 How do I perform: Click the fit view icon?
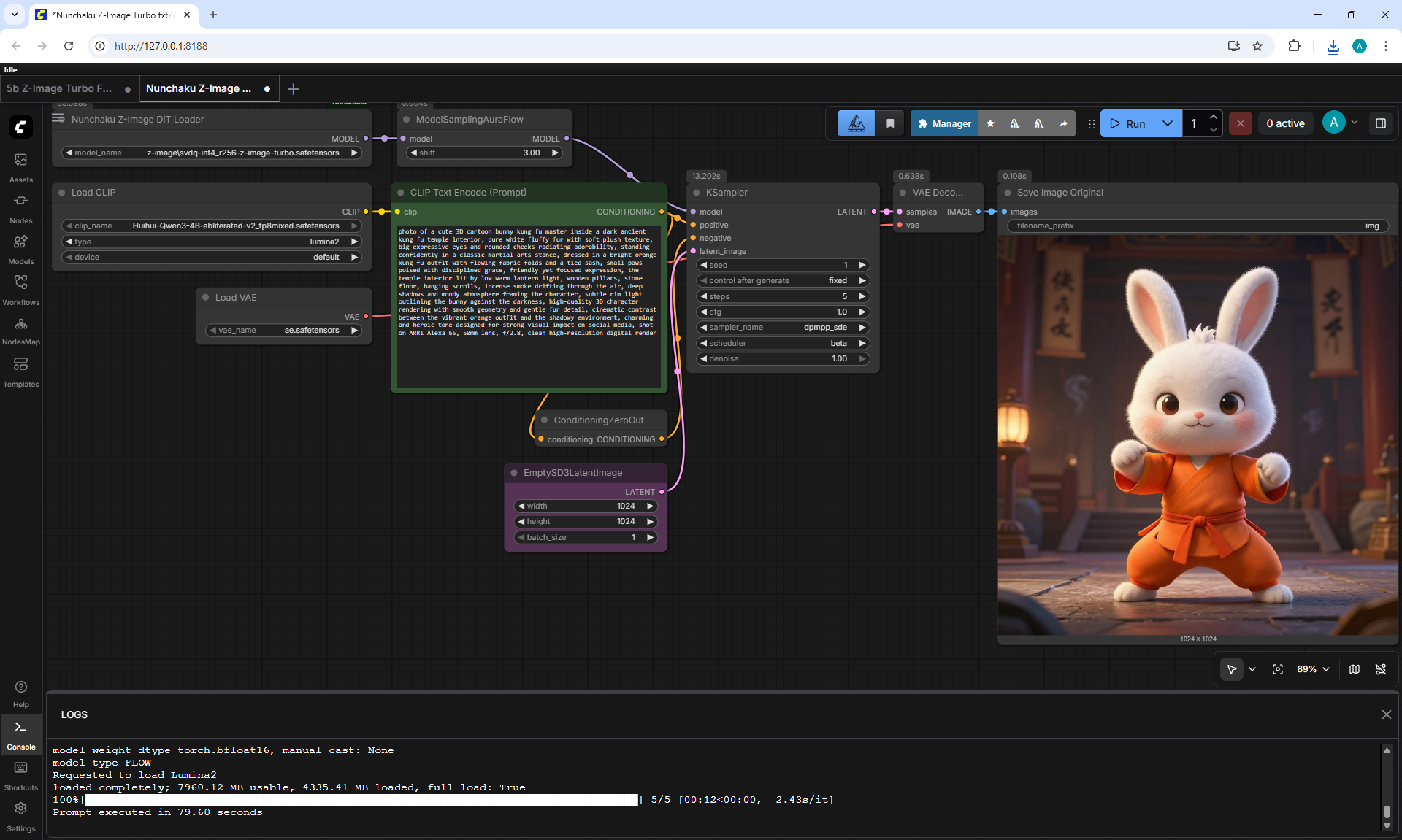click(1278, 669)
